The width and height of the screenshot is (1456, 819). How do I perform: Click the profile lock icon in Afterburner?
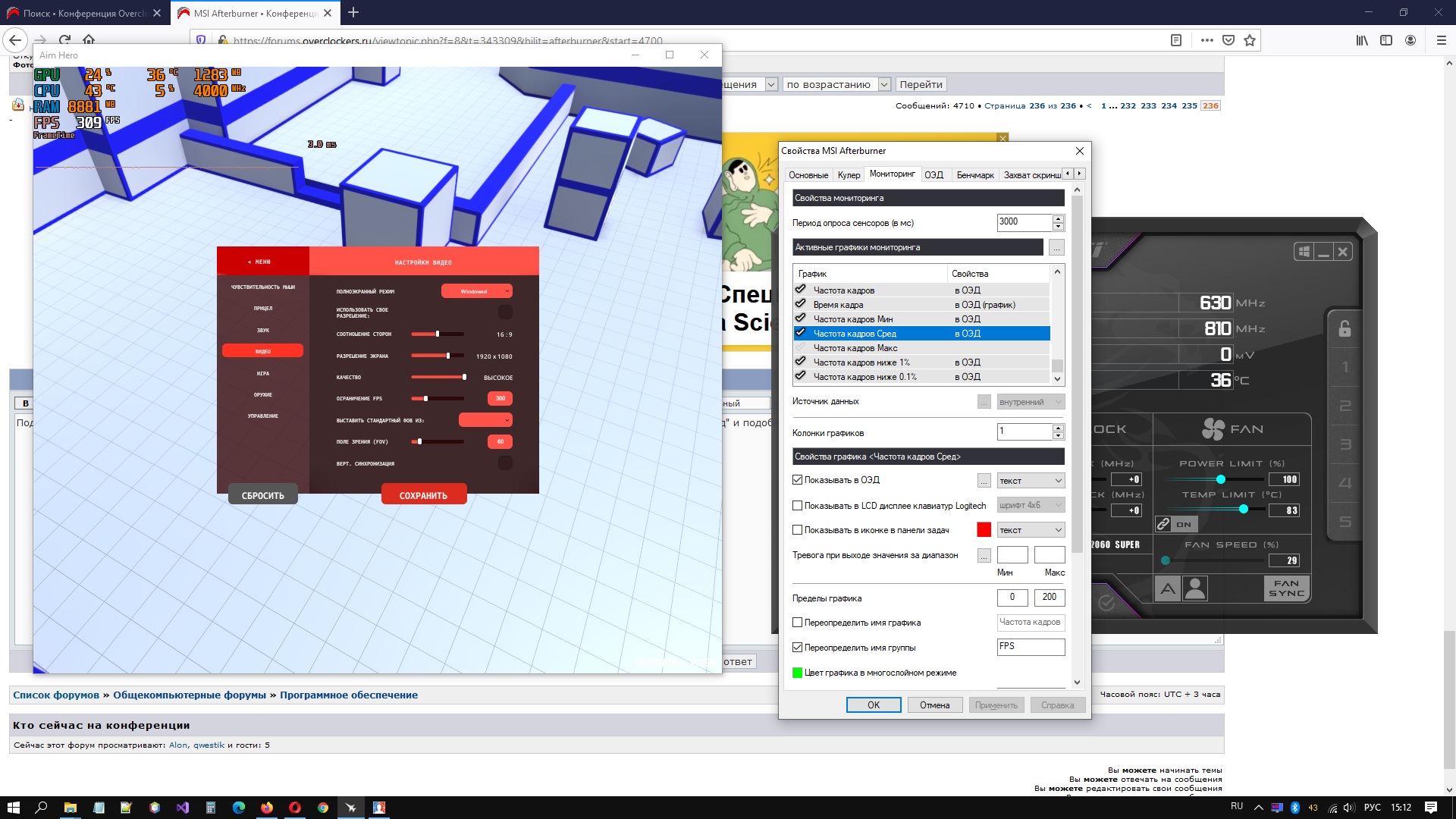click(1345, 328)
